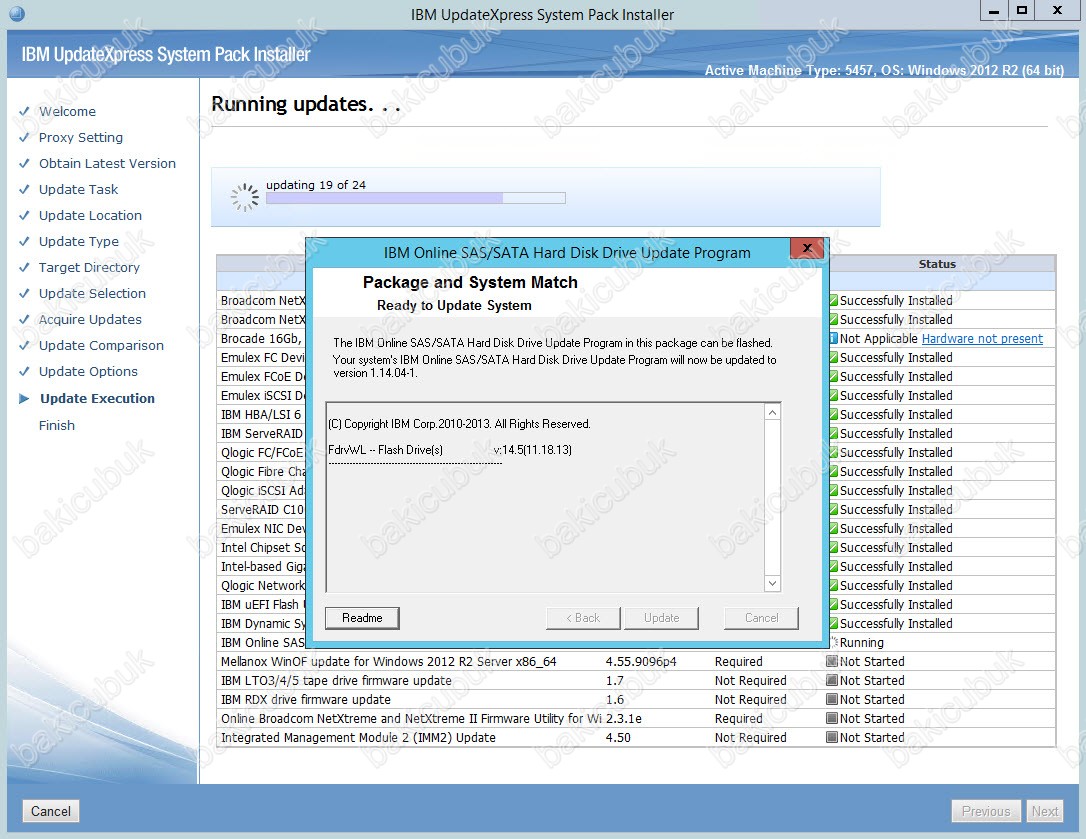Click the scroll down arrow in the dialog text box

tap(772, 583)
